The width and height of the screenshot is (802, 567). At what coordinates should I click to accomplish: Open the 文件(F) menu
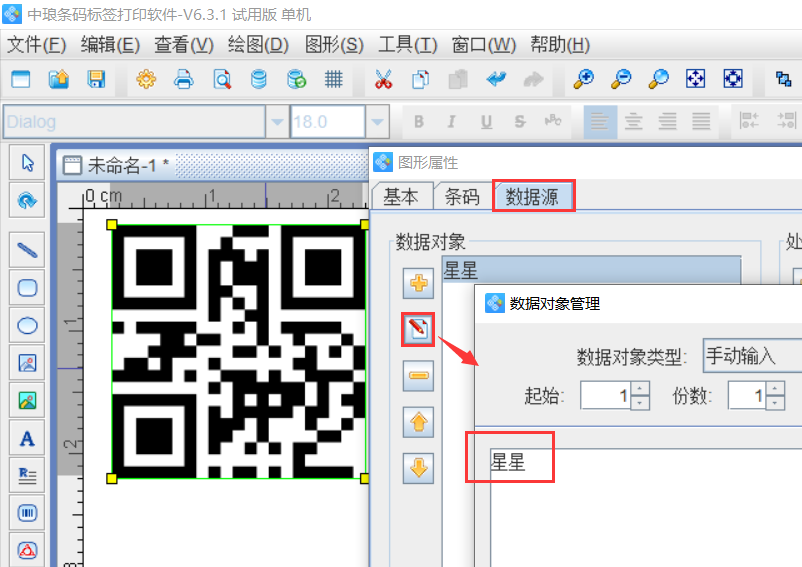point(36,45)
